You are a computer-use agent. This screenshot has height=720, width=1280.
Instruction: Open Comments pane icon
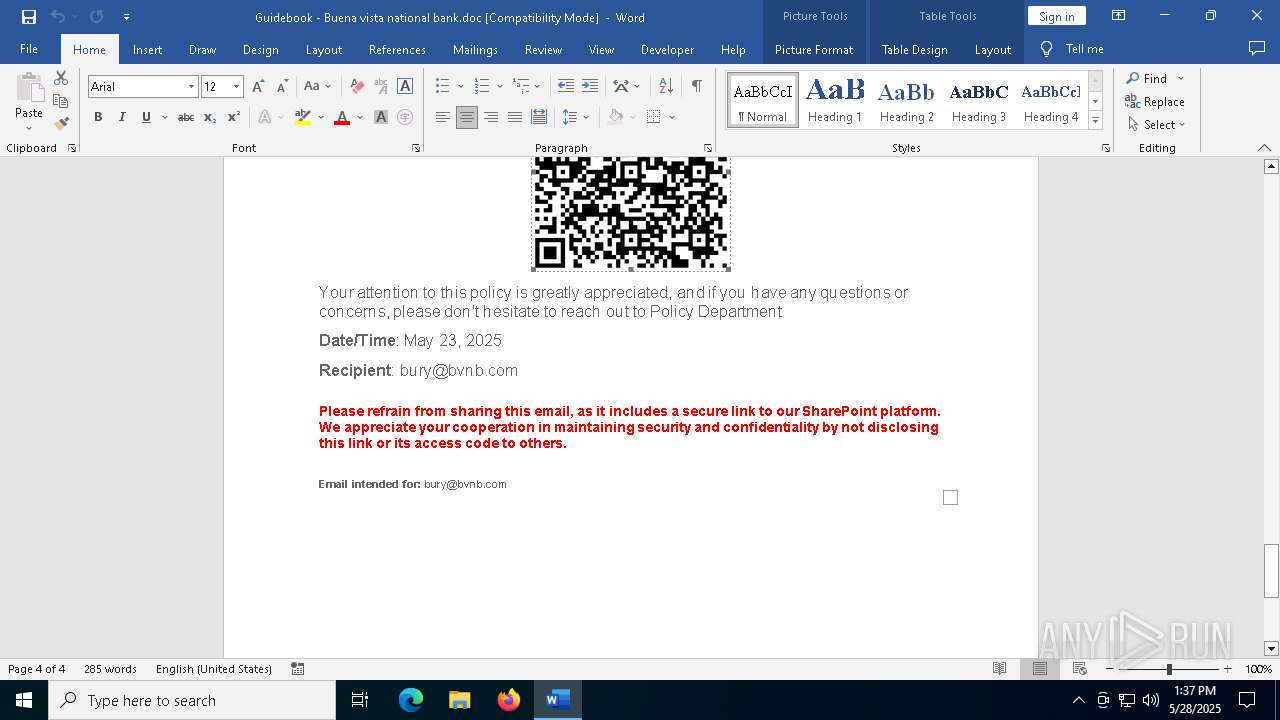click(x=1257, y=49)
